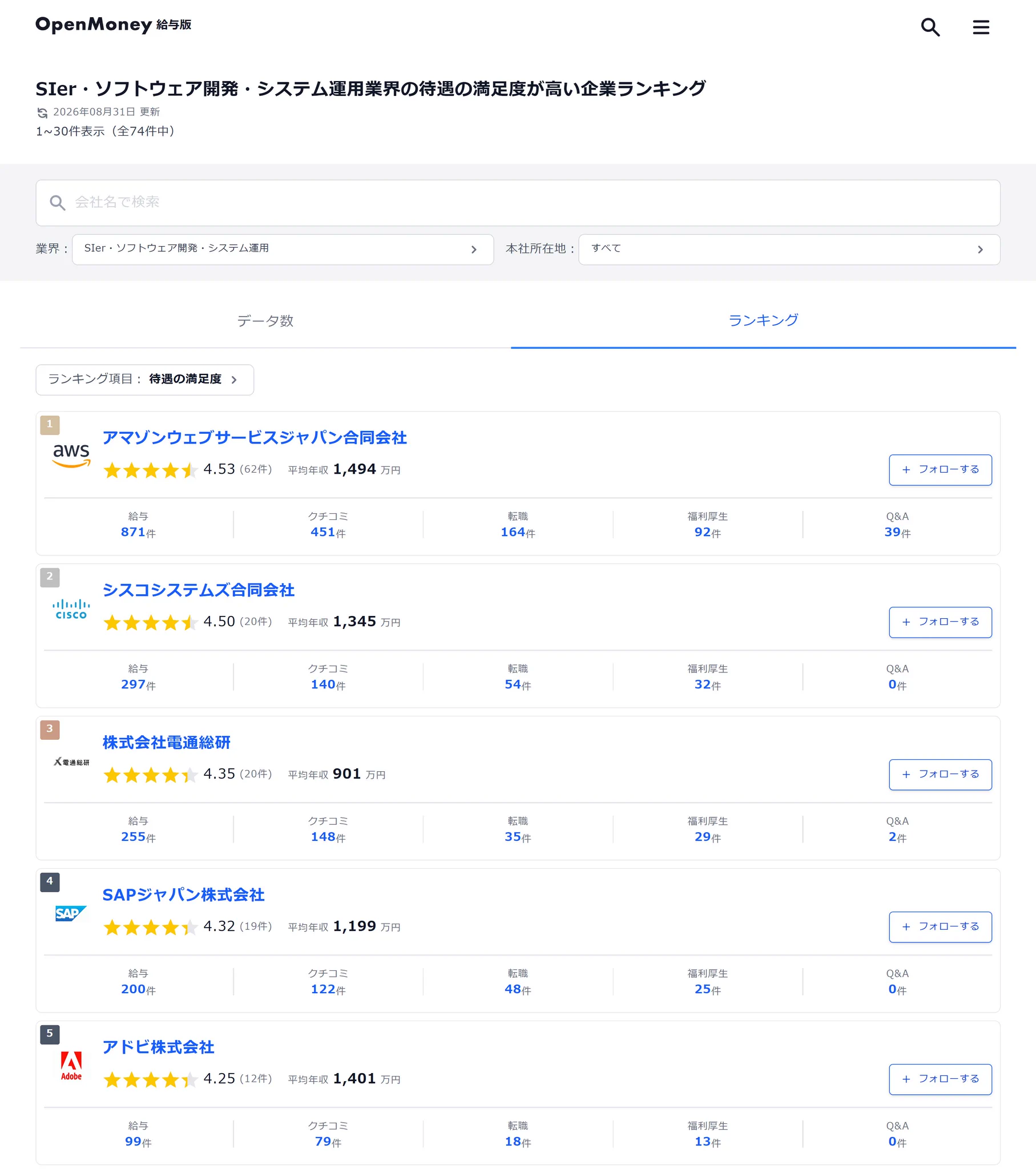This screenshot has width=1036, height=1169.
Task: Open AWS クチコミ 451件
Action: click(x=328, y=525)
